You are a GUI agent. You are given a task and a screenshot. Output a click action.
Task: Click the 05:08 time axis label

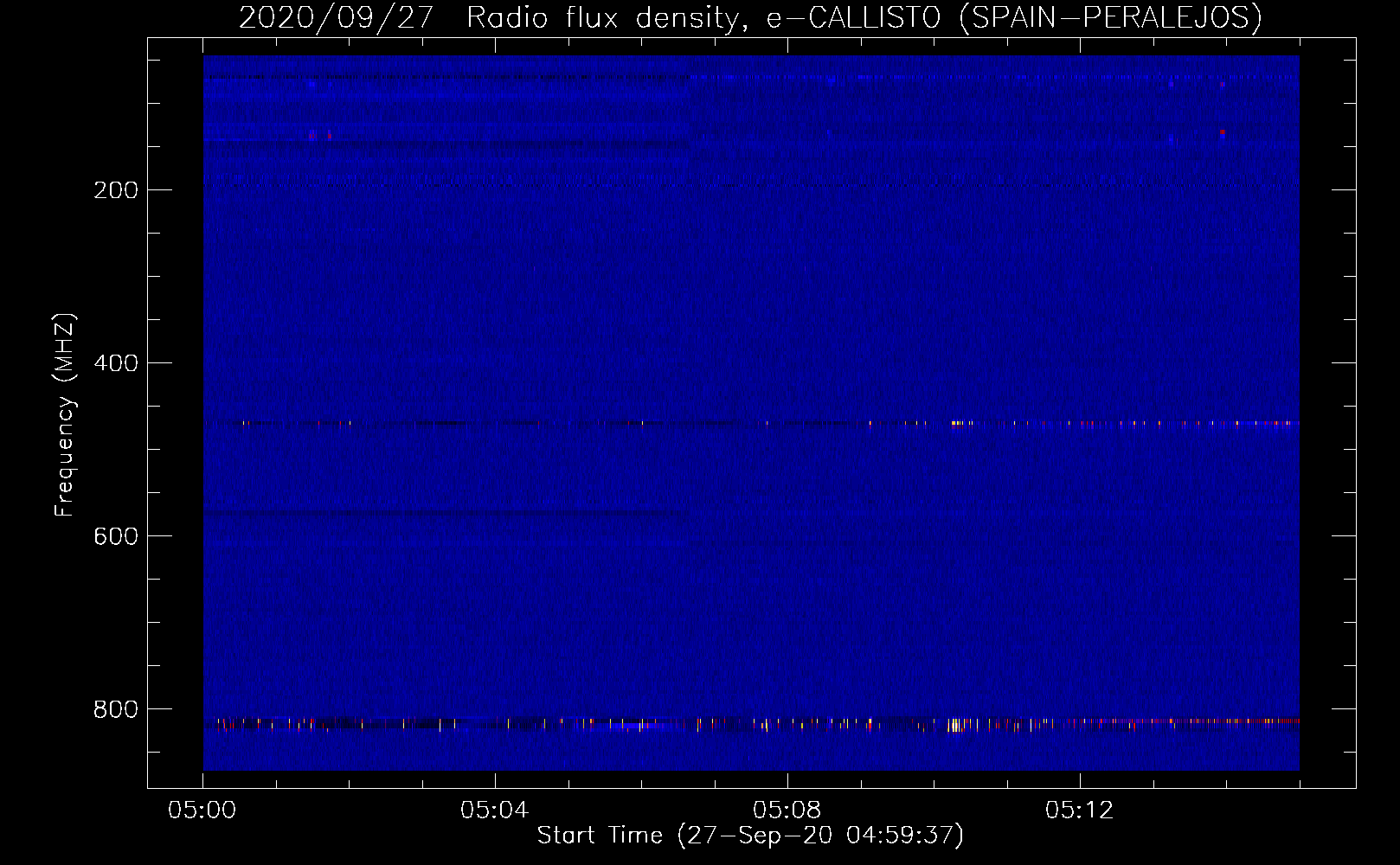pos(787,811)
